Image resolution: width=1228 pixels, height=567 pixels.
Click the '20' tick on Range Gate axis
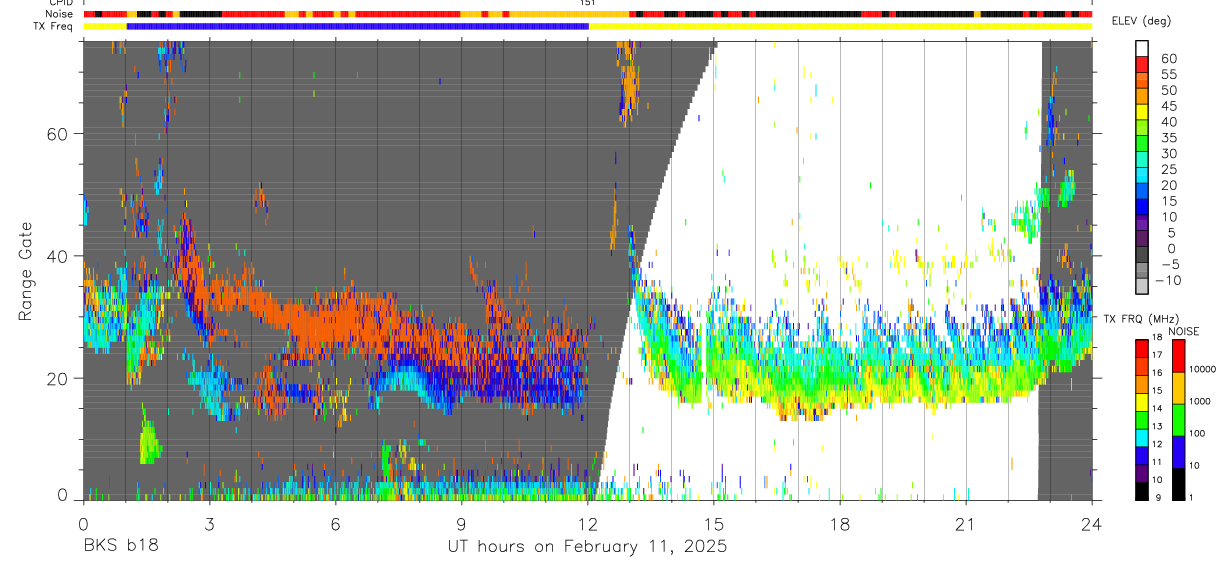click(x=58, y=378)
